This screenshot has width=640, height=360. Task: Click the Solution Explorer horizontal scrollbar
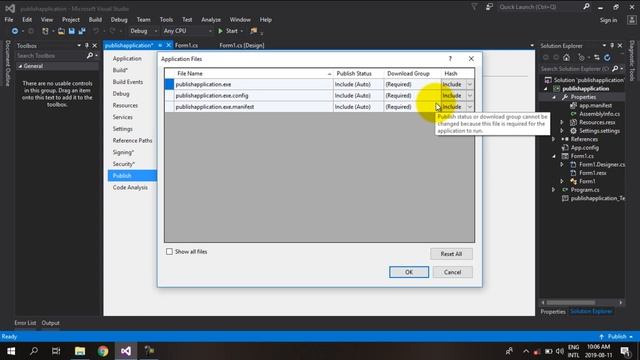[x=571, y=303]
